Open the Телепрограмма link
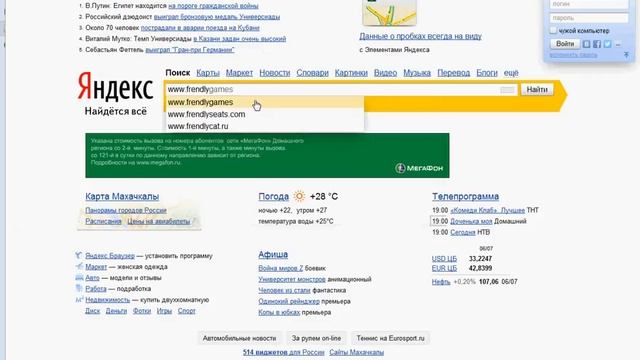This screenshot has width=640, height=360. point(465,196)
